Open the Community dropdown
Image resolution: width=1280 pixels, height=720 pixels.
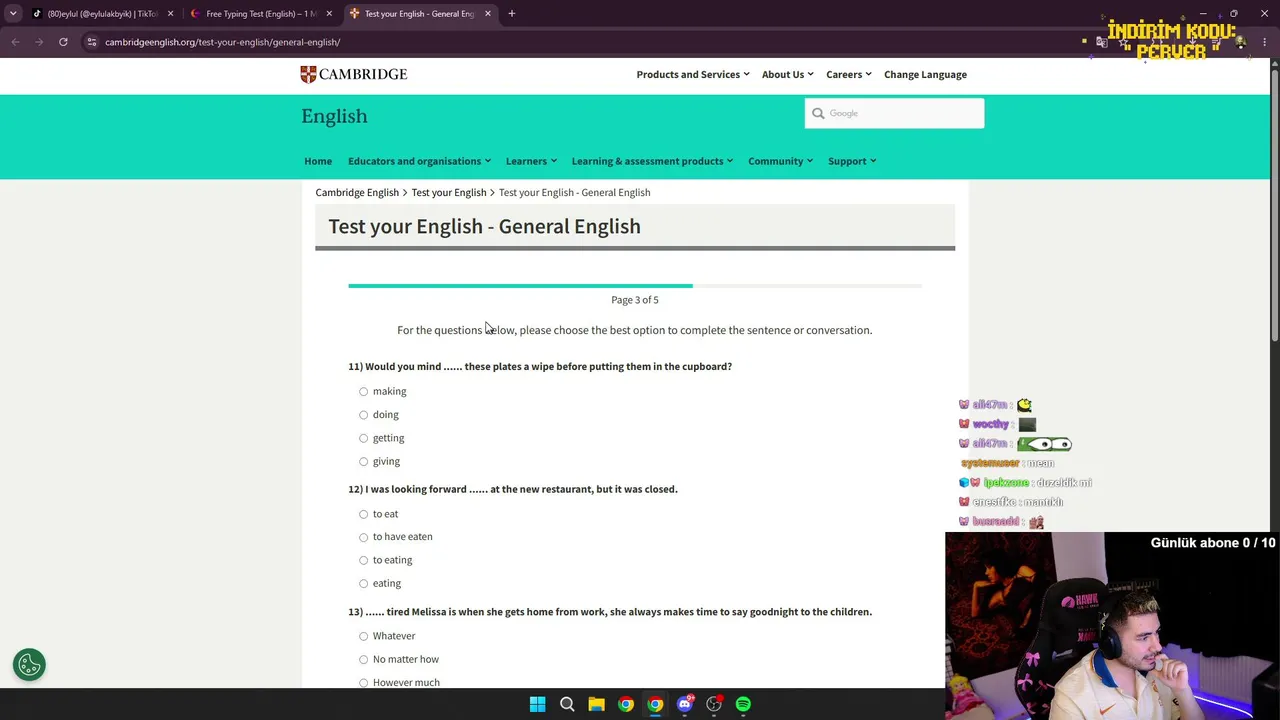pyautogui.click(x=780, y=161)
